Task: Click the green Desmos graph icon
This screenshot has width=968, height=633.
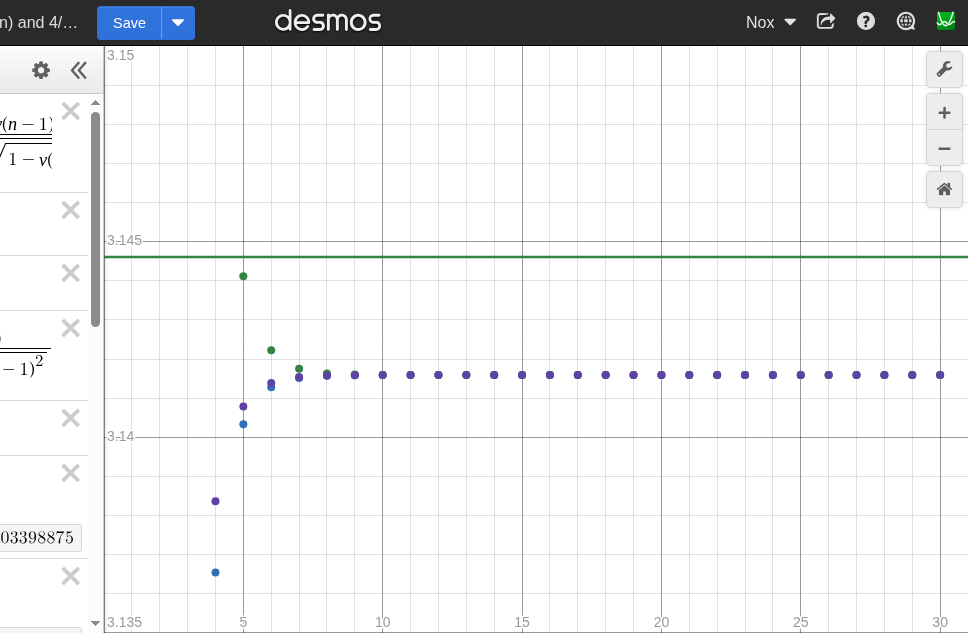Action: coord(946,22)
